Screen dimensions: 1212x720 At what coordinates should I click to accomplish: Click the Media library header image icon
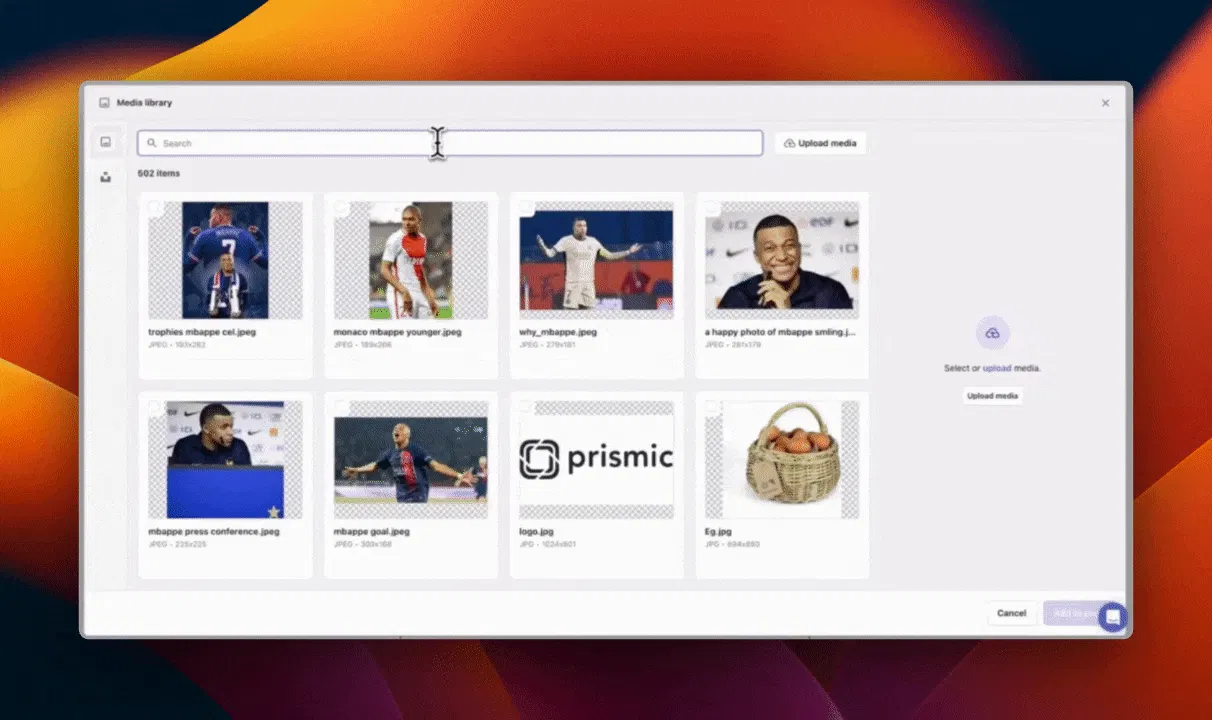click(x=104, y=102)
